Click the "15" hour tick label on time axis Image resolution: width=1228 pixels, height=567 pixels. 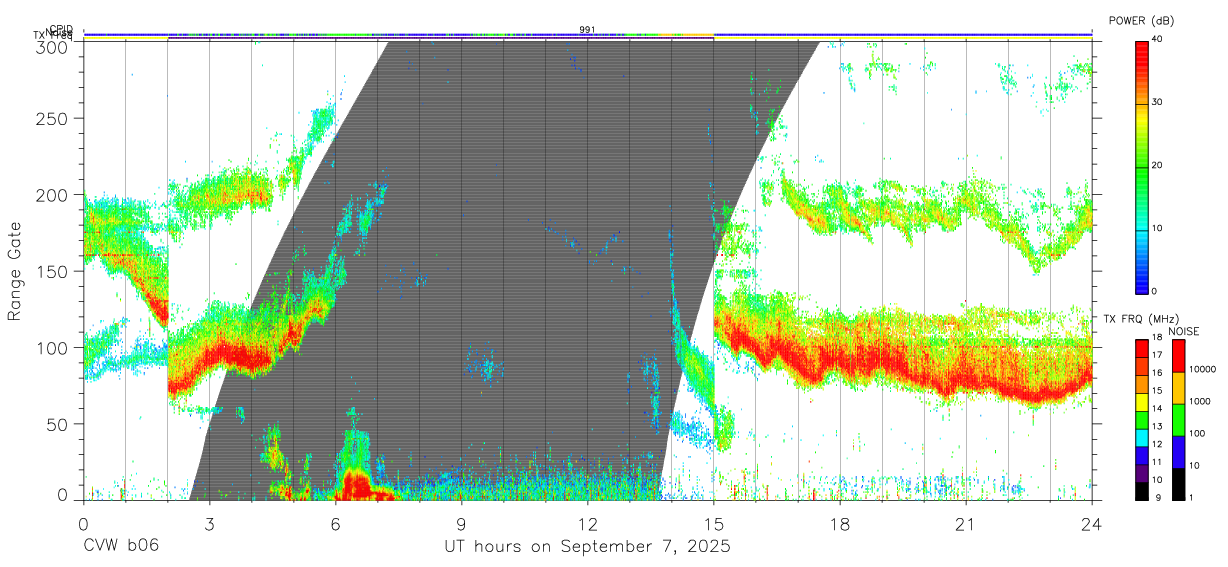713,523
